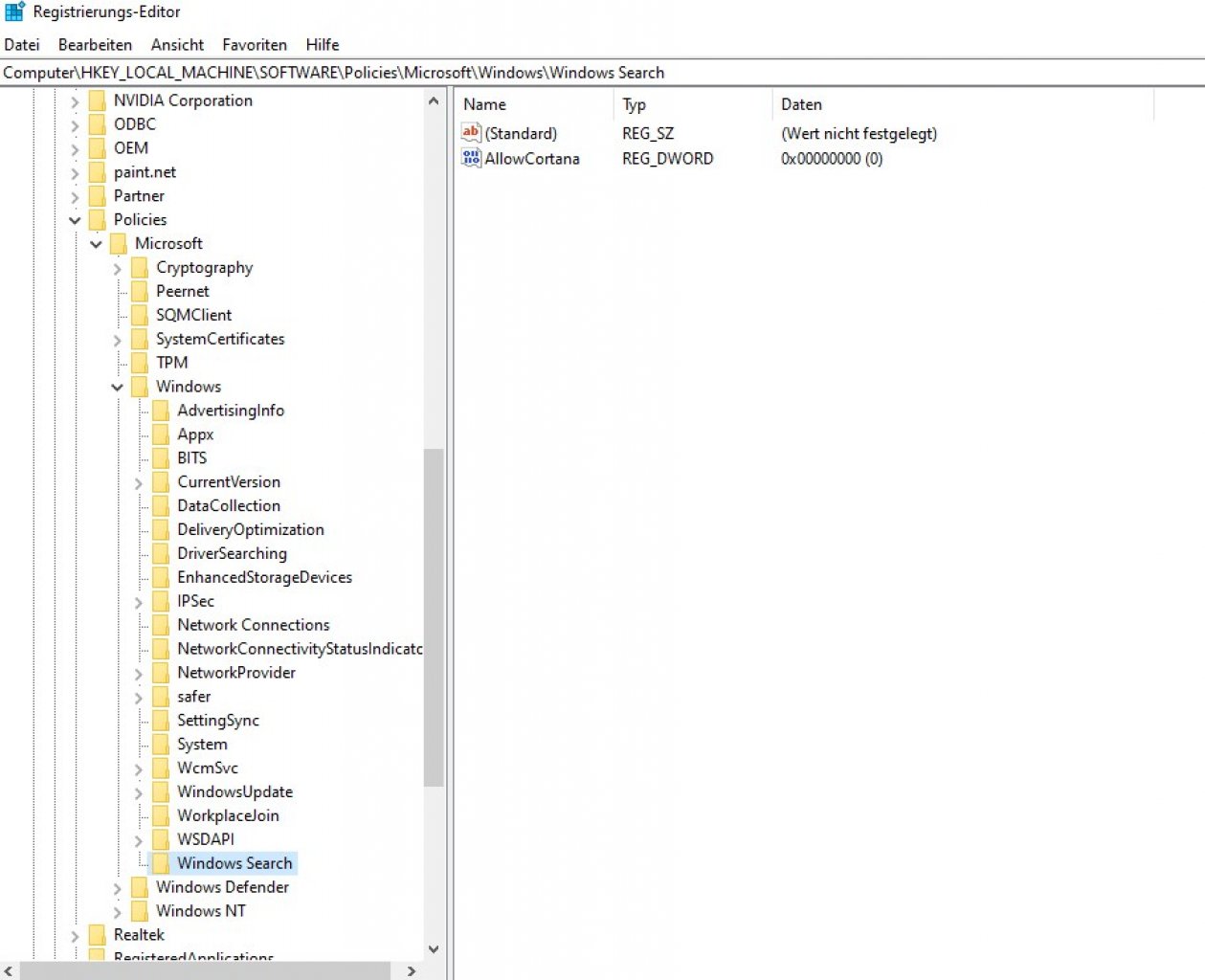
Task: Click the Partner folder icon
Action: coord(97,196)
